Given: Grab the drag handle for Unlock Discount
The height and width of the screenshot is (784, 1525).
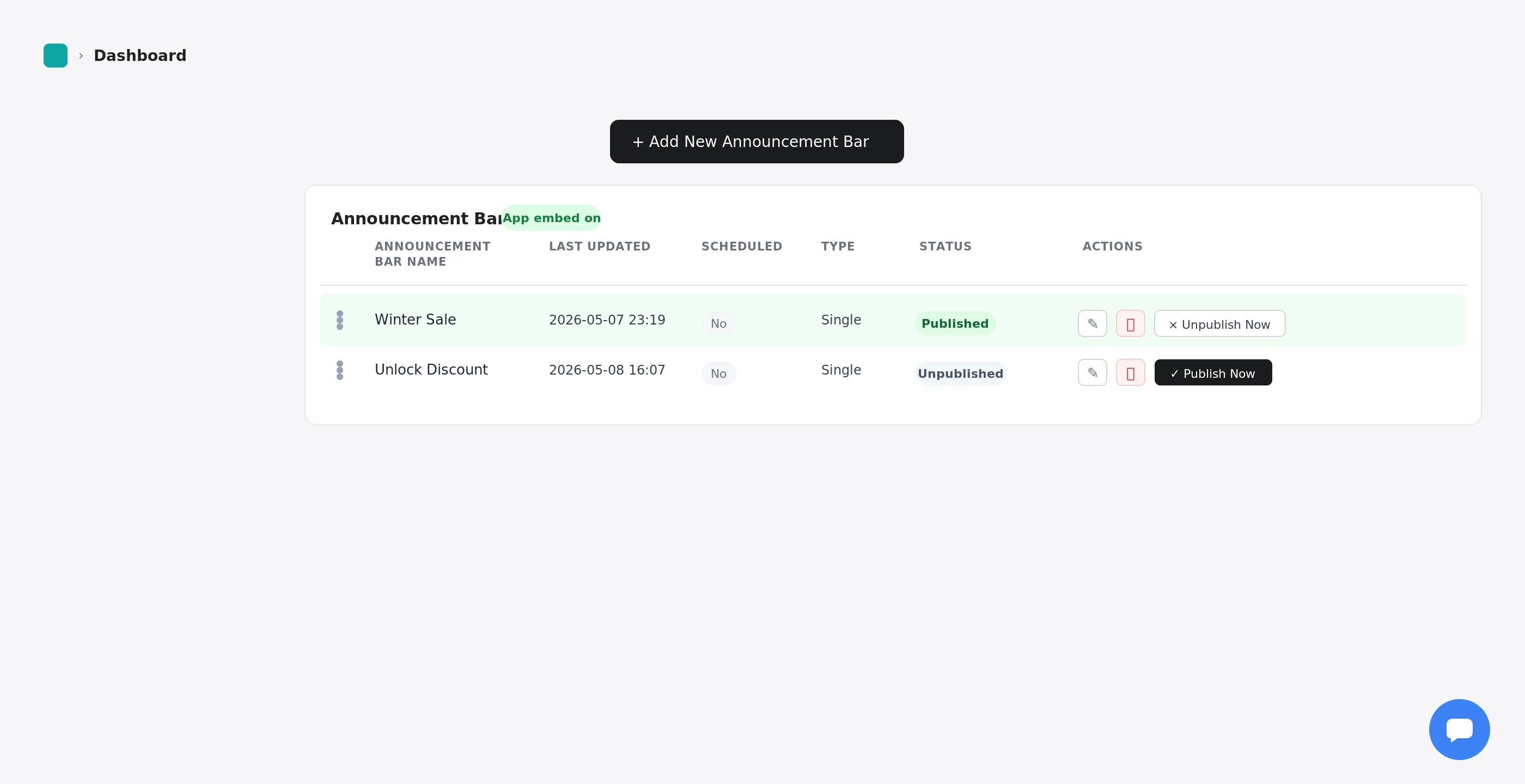Looking at the screenshot, I should point(340,370).
